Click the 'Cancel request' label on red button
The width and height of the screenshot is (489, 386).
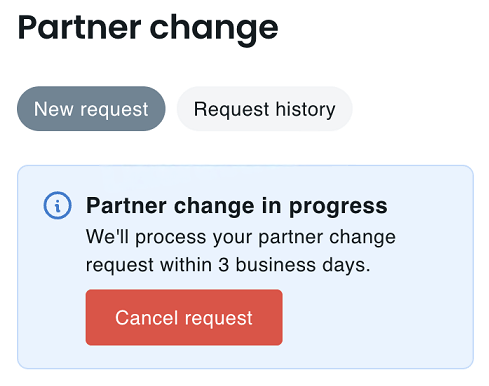[x=184, y=318]
